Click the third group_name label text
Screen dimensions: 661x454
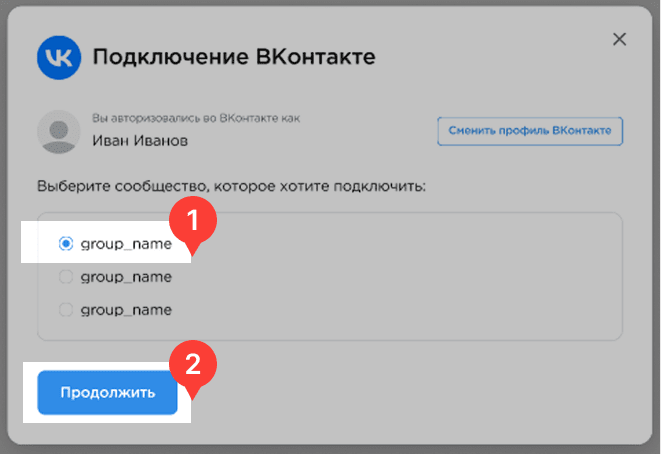[x=126, y=310]
